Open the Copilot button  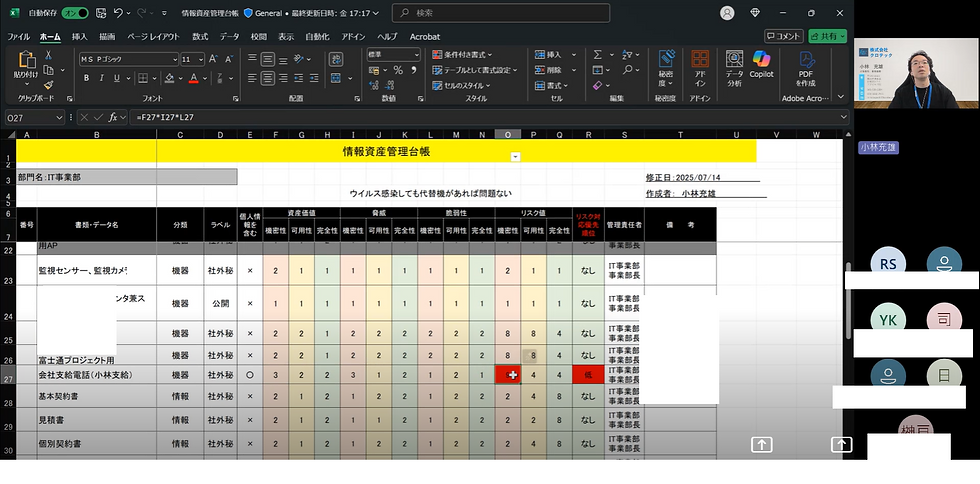pos(761,64)
